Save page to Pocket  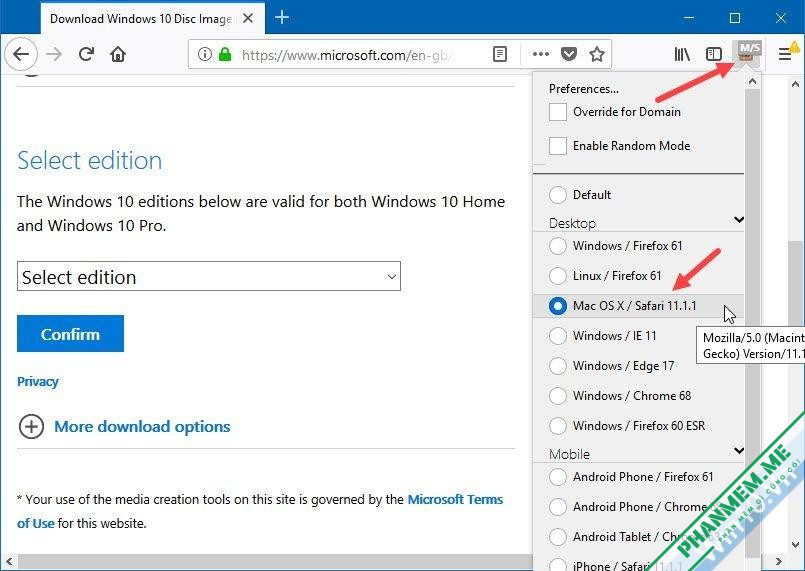pyautogui.click(x=569, y=54)
